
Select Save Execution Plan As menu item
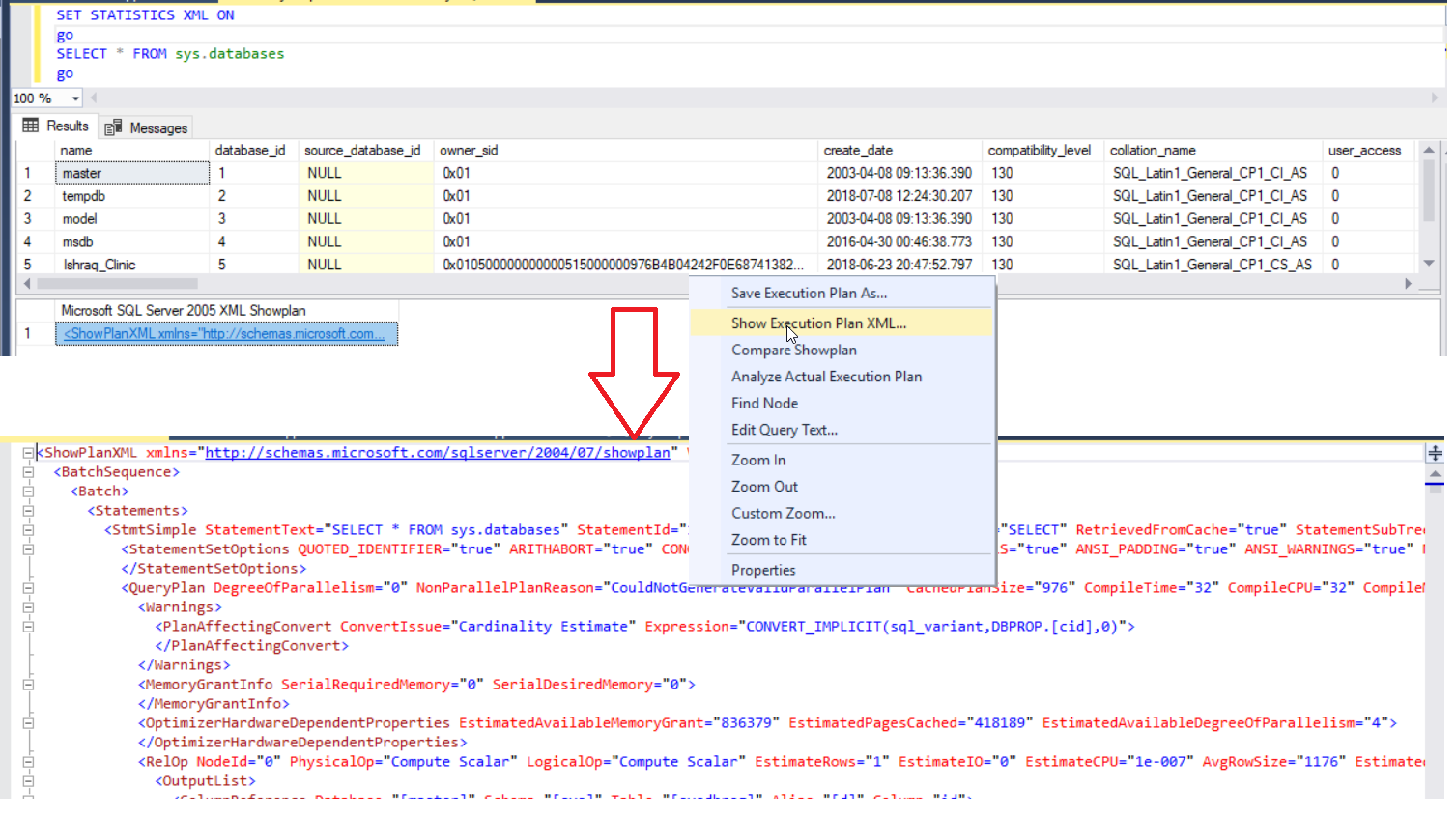[809, 293]
